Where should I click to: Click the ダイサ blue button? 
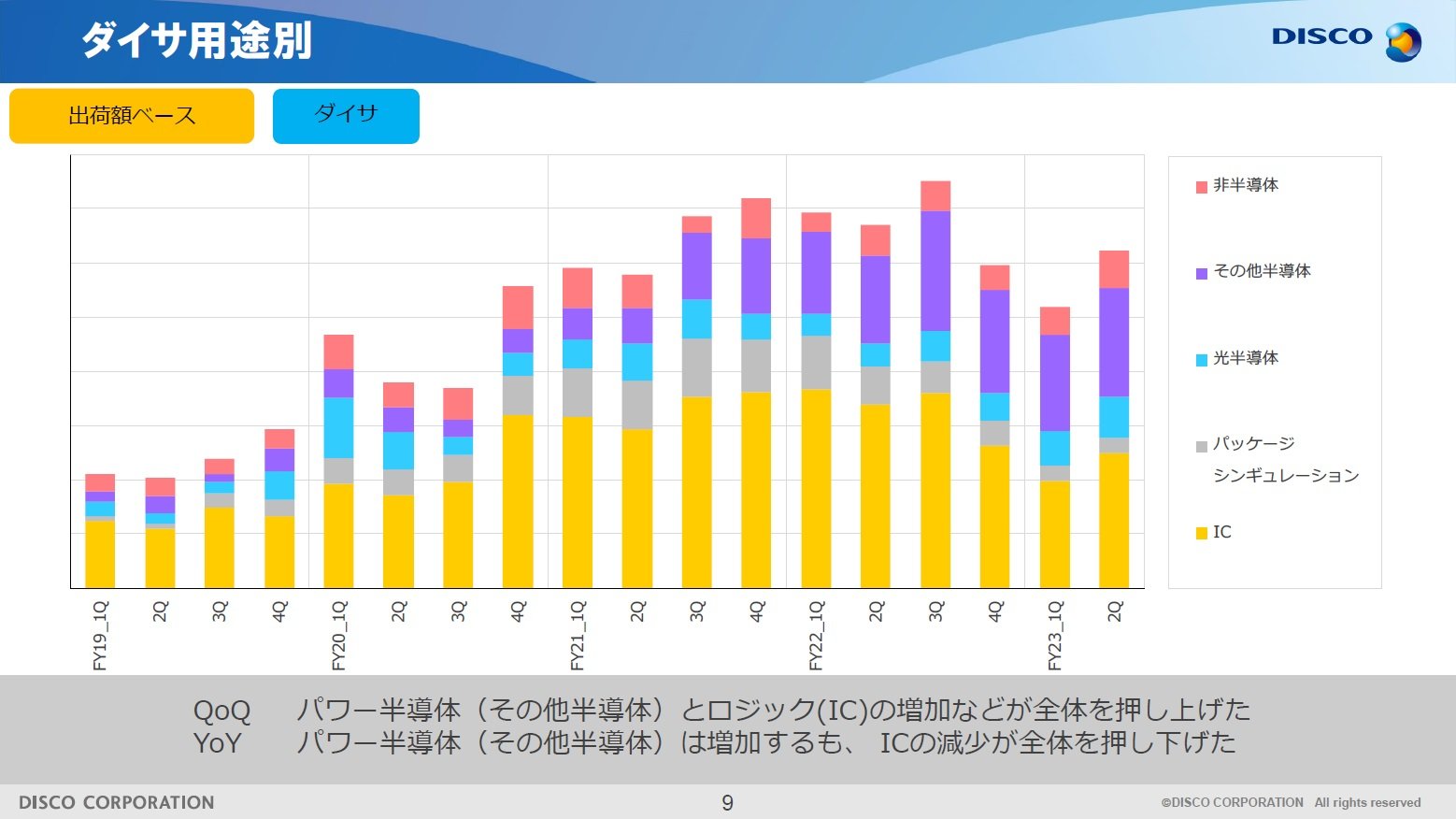[x=346, y=116]
